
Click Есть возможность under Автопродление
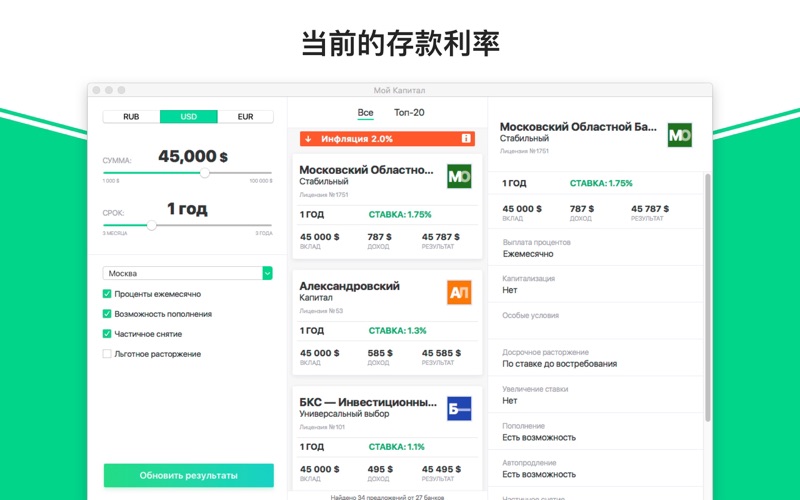(x=539, y=474)
